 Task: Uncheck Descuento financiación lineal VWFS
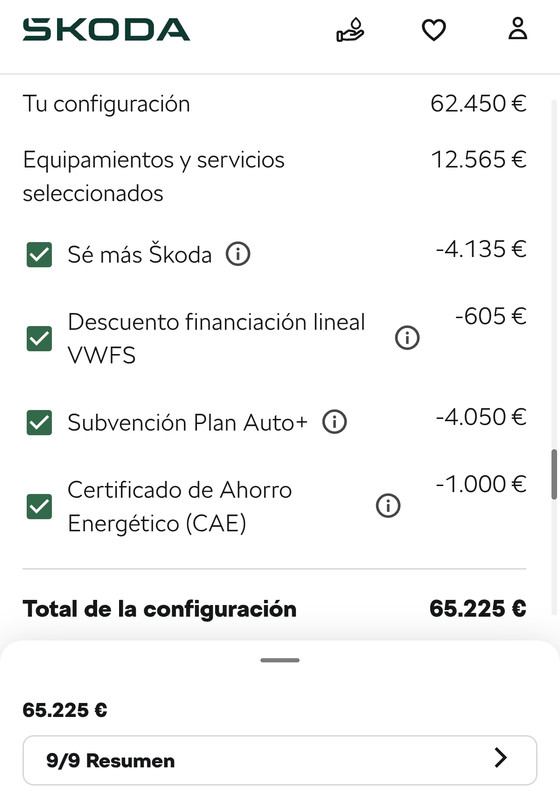tap(39, 338)
